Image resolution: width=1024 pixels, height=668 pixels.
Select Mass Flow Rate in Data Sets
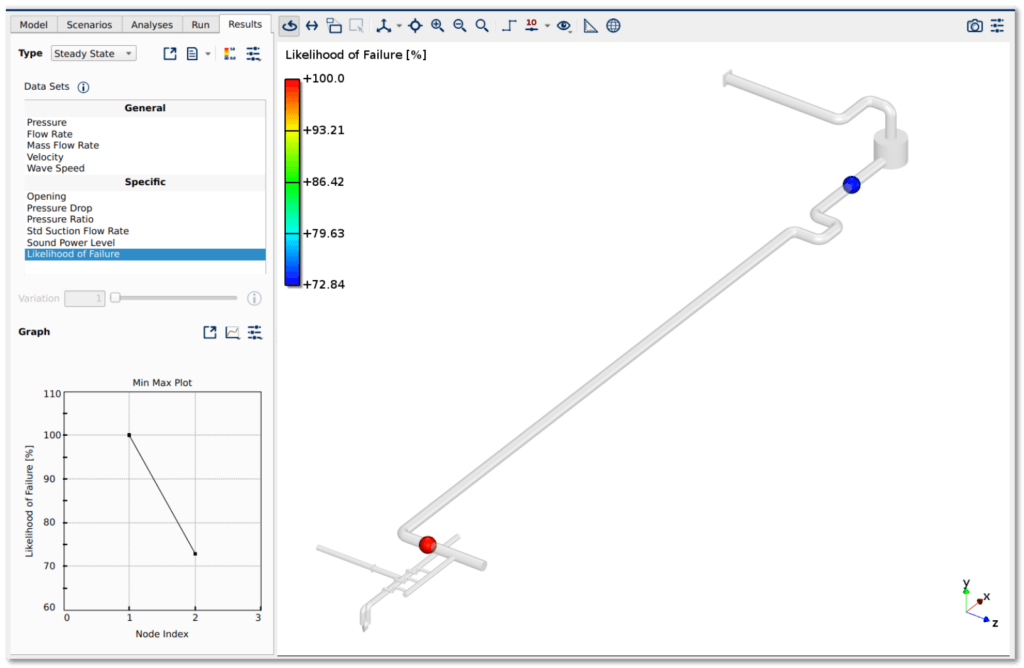[x=145, y=145]
